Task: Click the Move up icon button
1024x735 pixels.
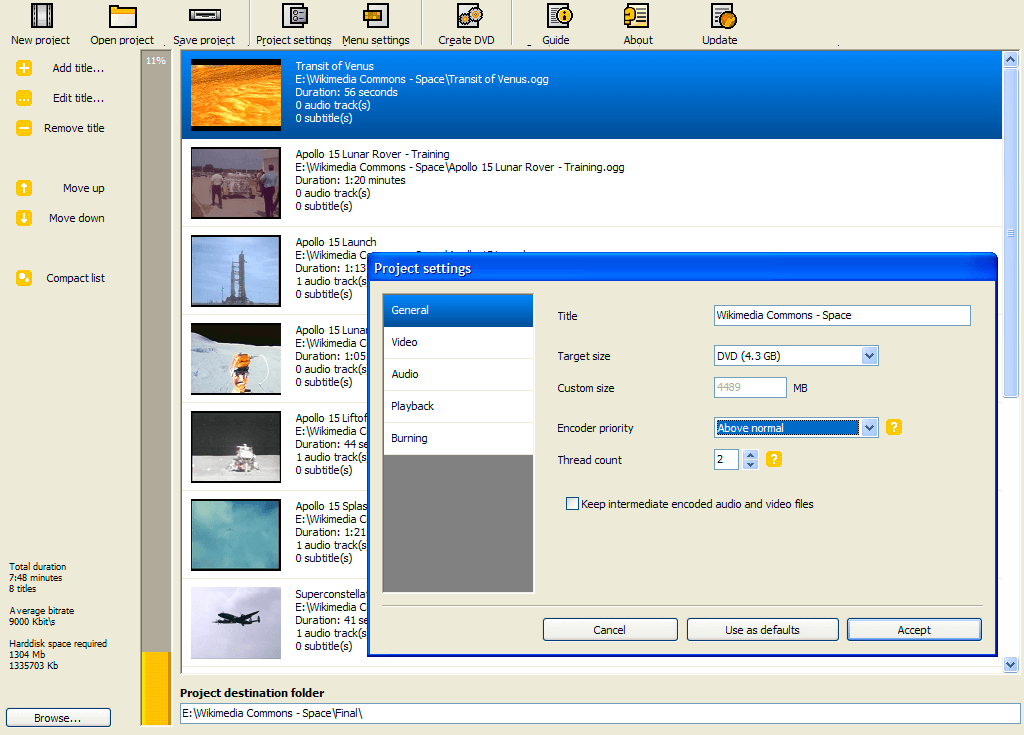Action: pyautogui.click(x=24, y=188)
